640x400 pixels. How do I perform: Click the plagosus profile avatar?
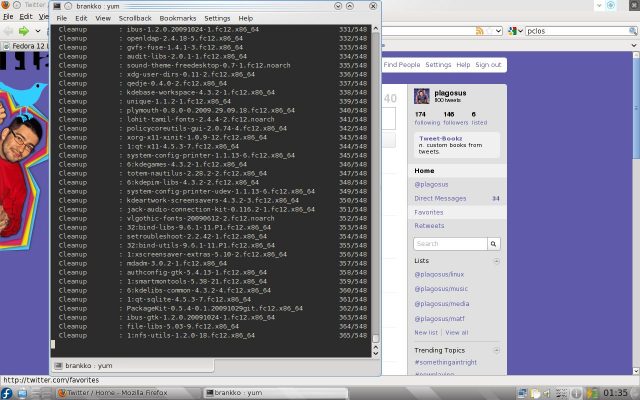pyautogui.click(x=422, y=96)
